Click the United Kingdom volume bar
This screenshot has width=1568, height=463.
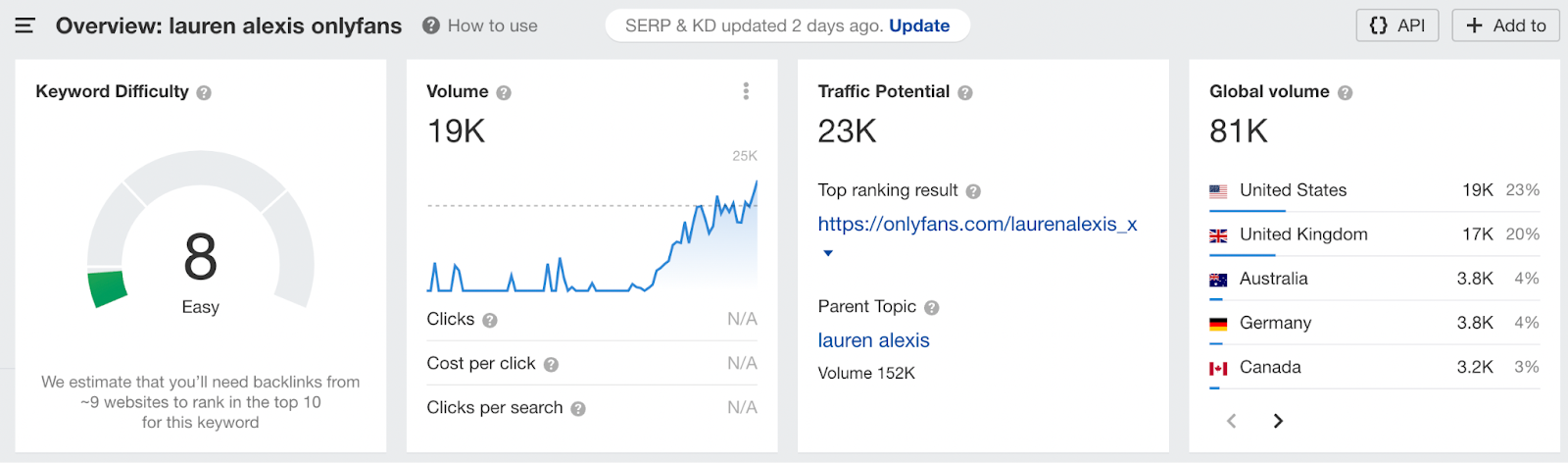[1243, 255]
